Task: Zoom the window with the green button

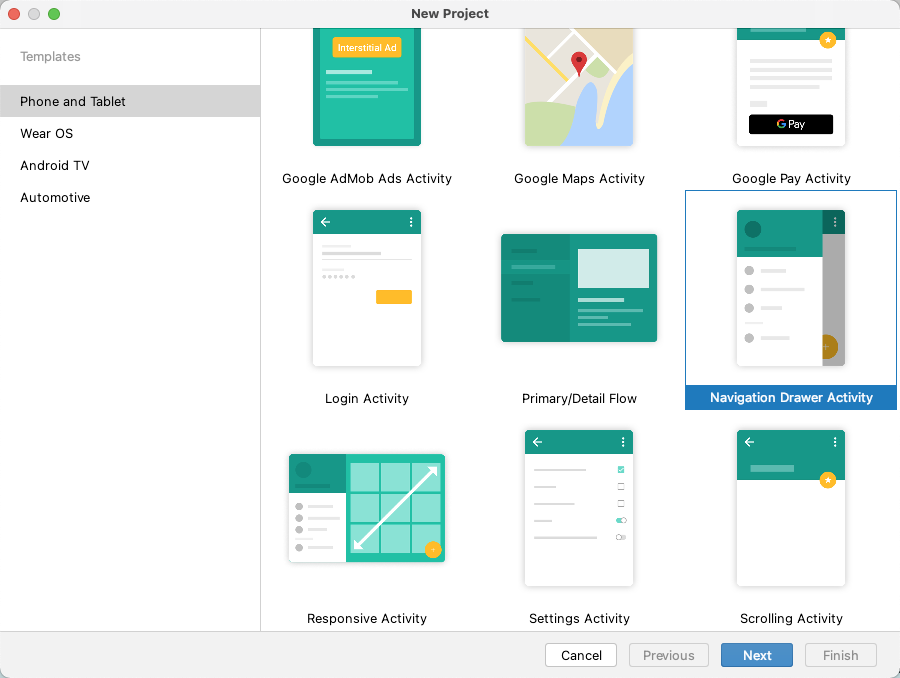Action: (x=54, y=14)
